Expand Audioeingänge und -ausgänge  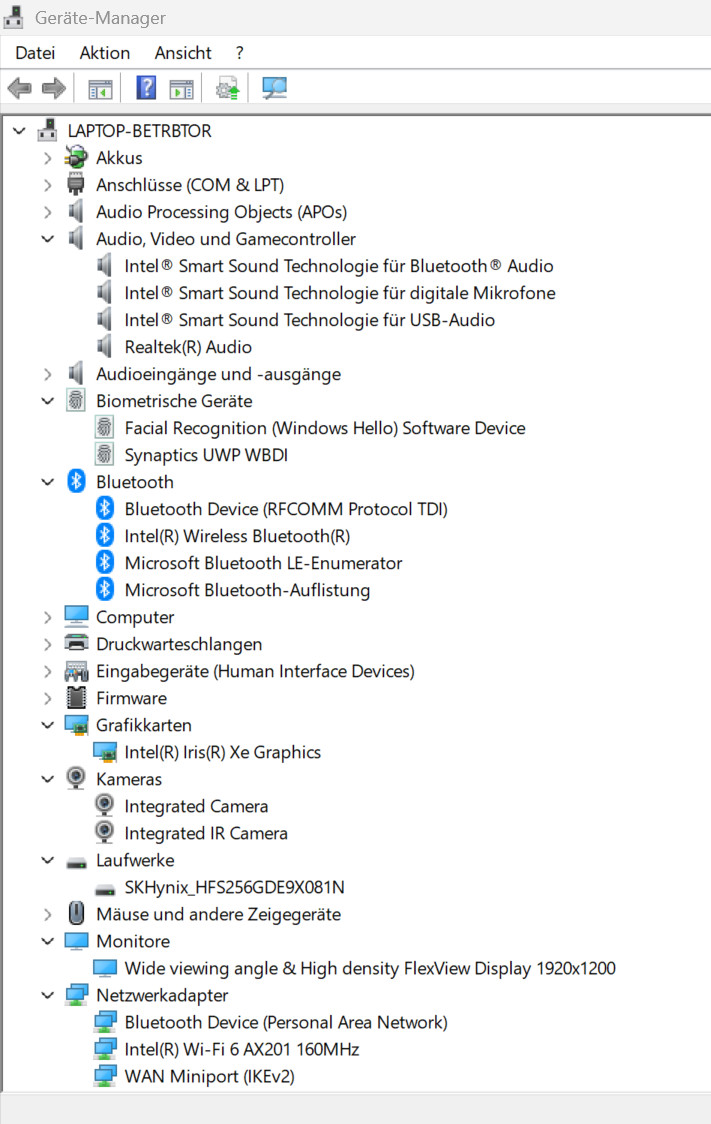(x=47, y=373)
